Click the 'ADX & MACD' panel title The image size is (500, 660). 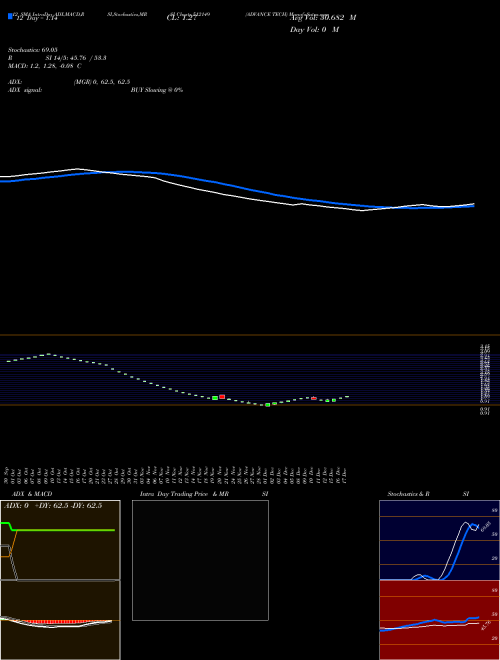click(x=32, y=494)
